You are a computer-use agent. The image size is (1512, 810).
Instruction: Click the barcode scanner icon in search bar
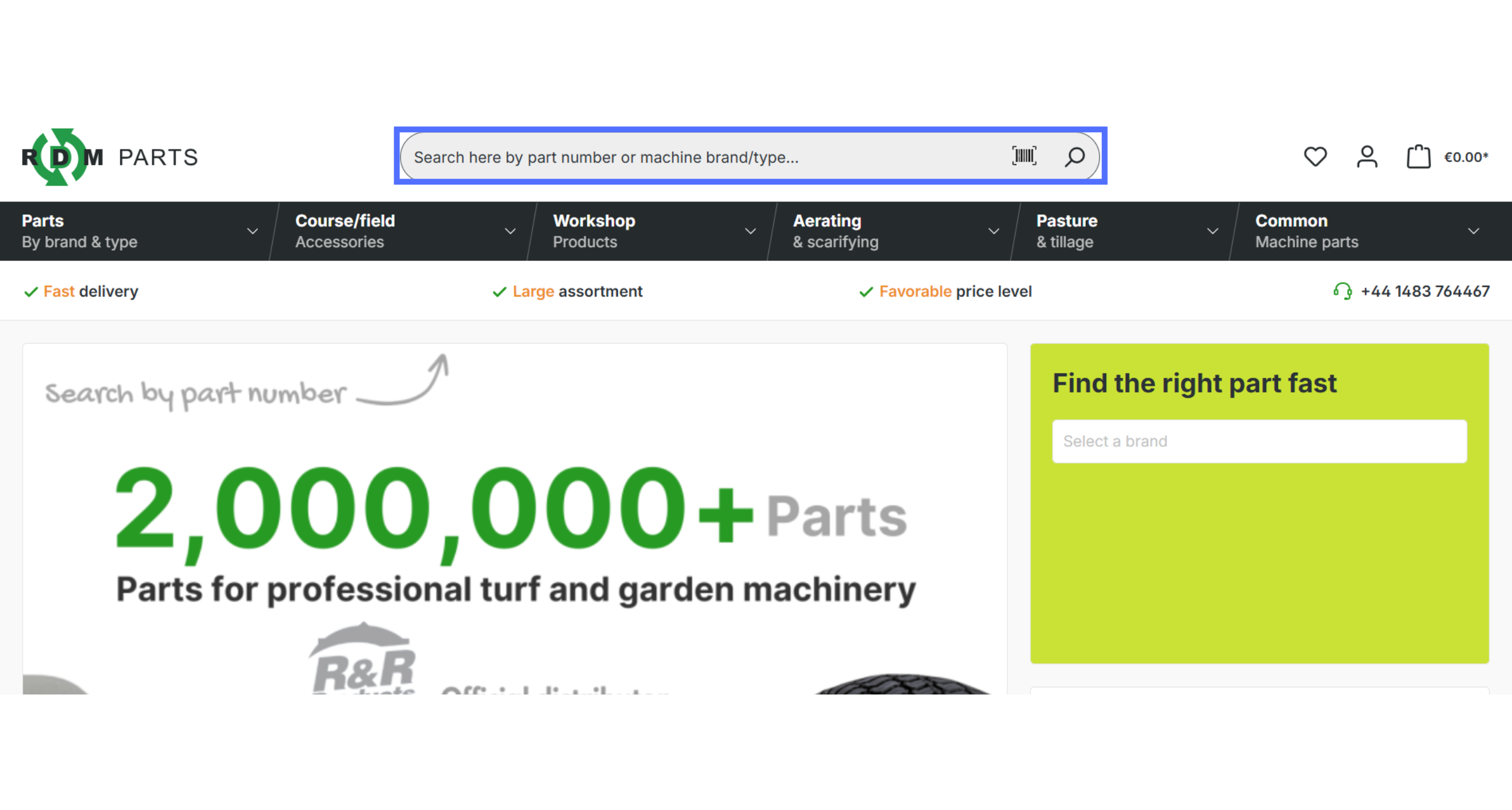tap(1024, 157)
